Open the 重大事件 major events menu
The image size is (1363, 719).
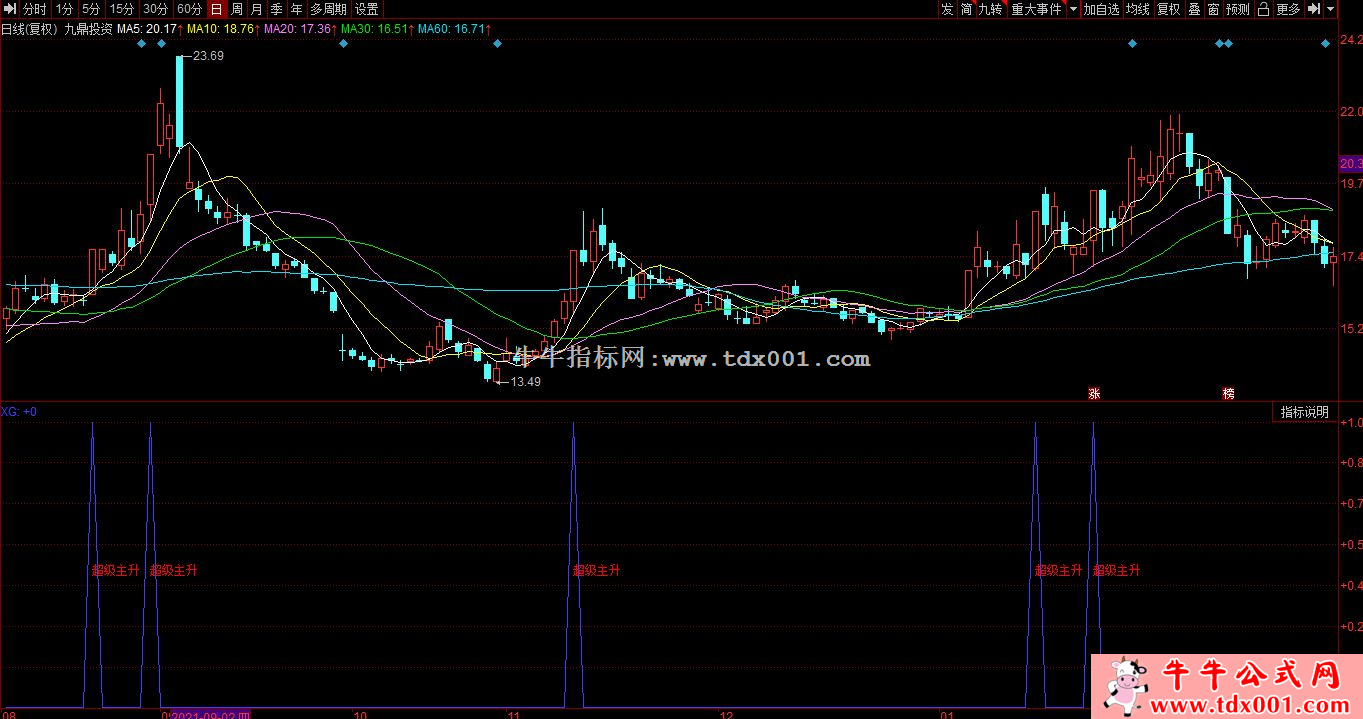(1036, 9)
